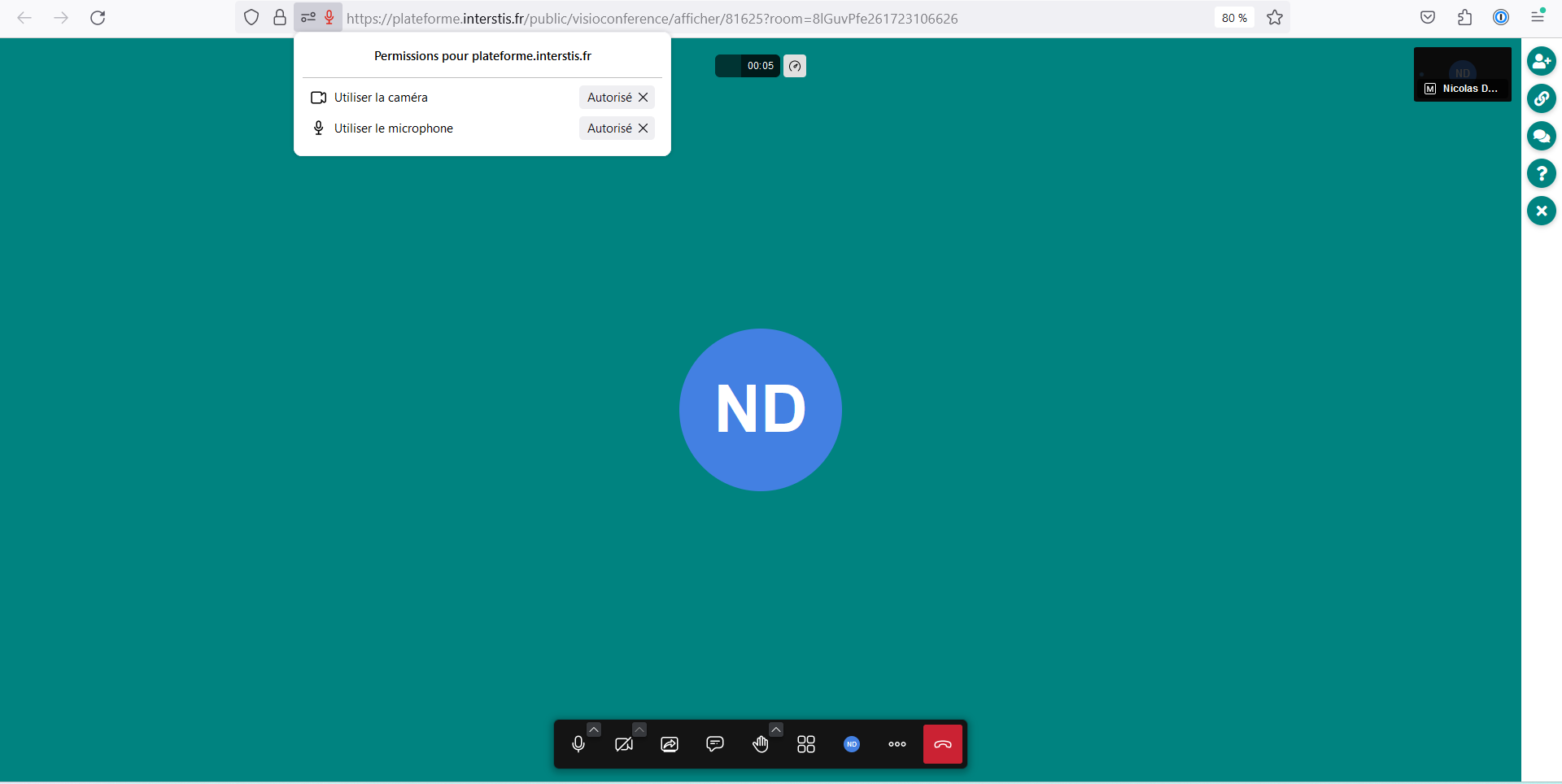1562x784 pixels.
Task: Go back to the previous page
Action: coord(24,18)
